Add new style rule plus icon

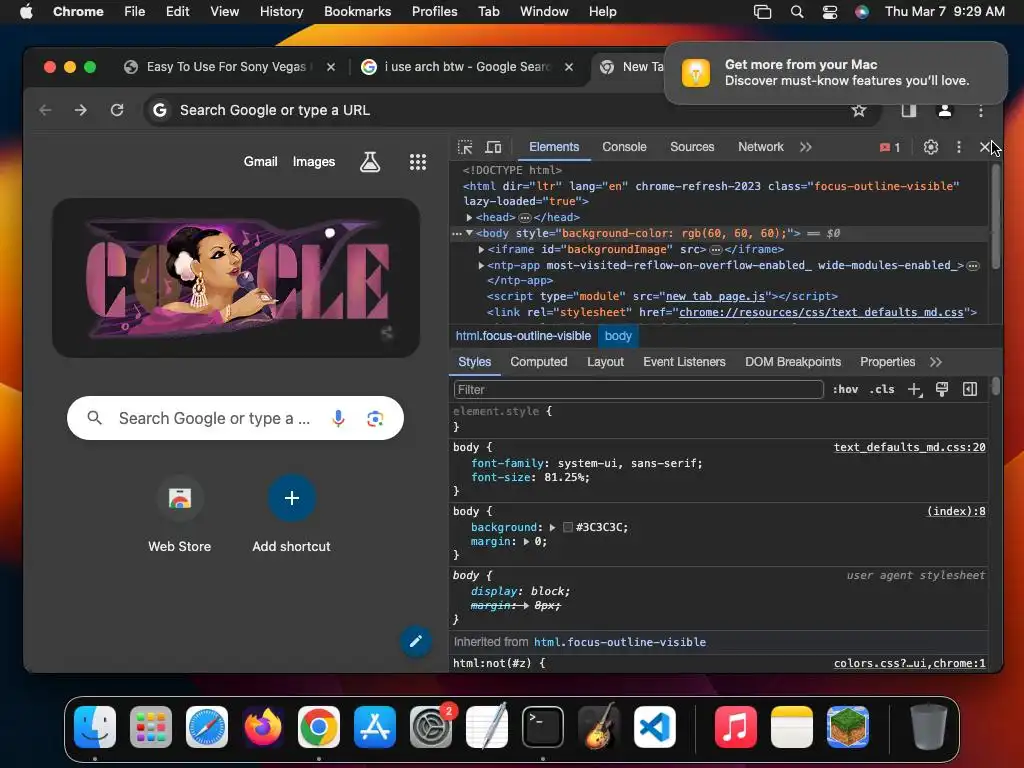point(914,390)
